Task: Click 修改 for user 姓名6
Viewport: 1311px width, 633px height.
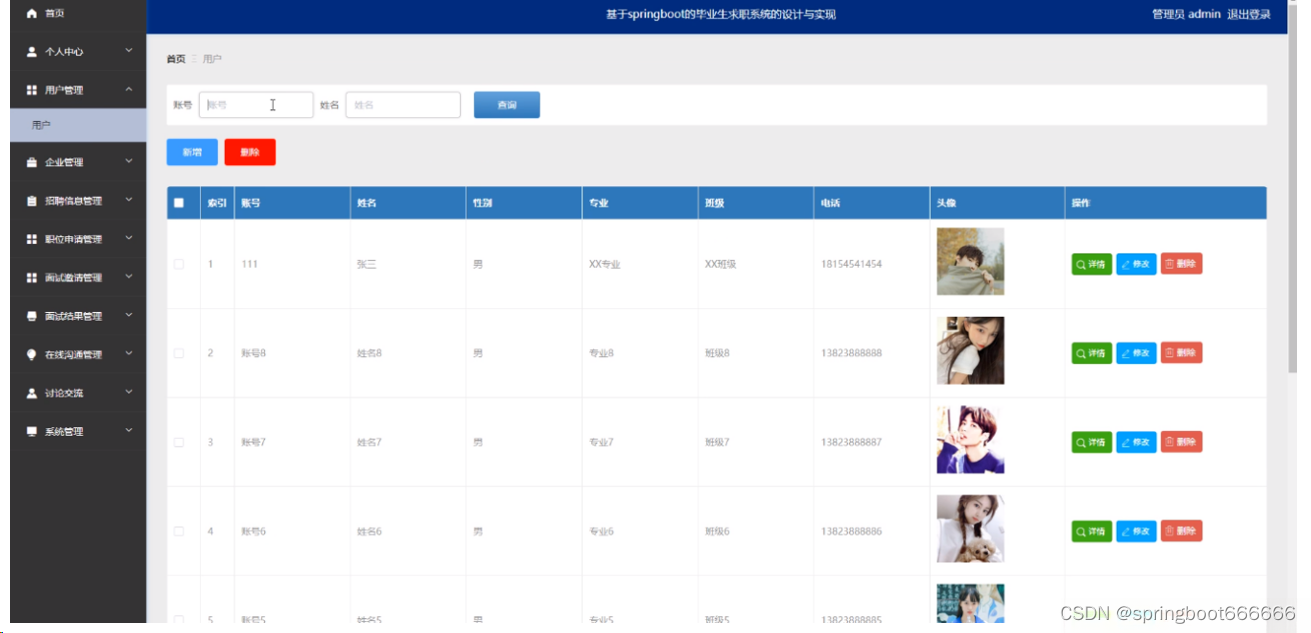Action: point(1136,531)
